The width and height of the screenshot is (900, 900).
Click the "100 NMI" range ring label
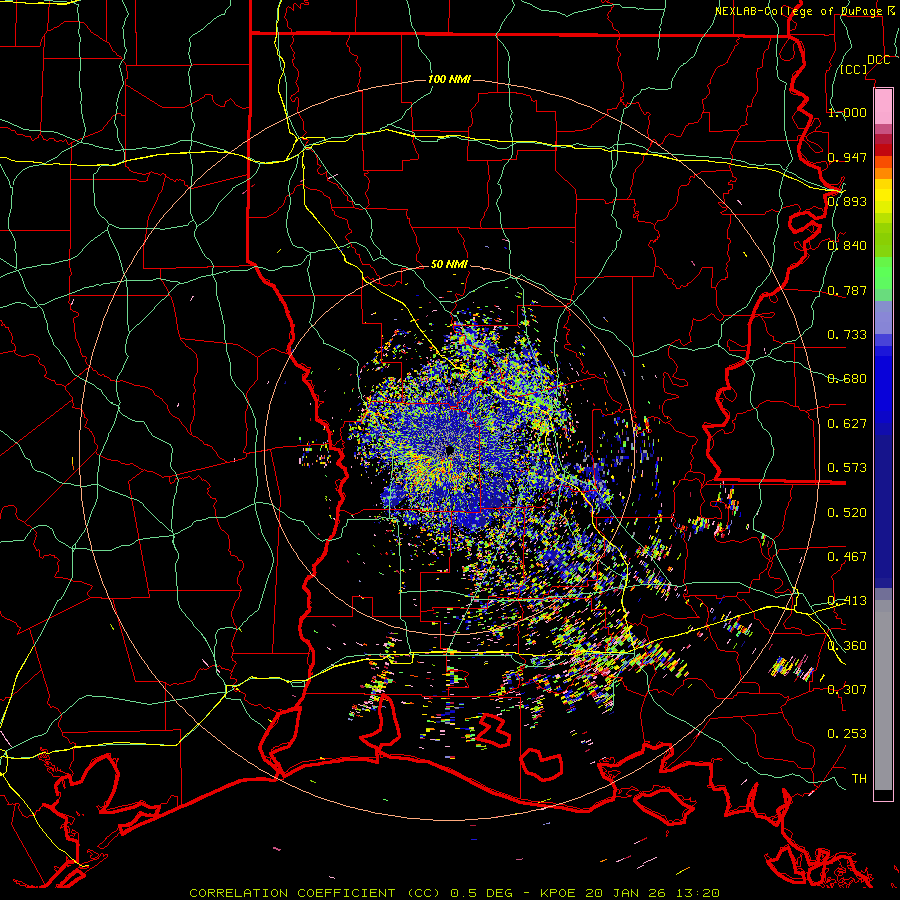pyautogui.click(x=449, y=79)
